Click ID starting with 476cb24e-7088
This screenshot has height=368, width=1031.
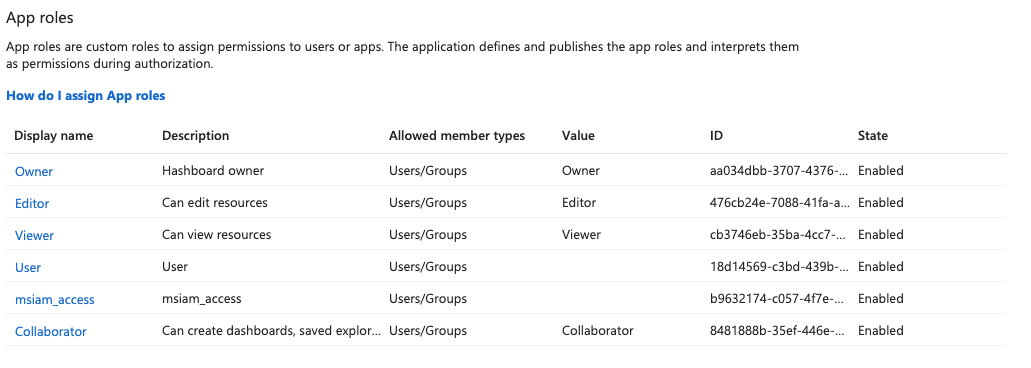click(x=780, y=203)
